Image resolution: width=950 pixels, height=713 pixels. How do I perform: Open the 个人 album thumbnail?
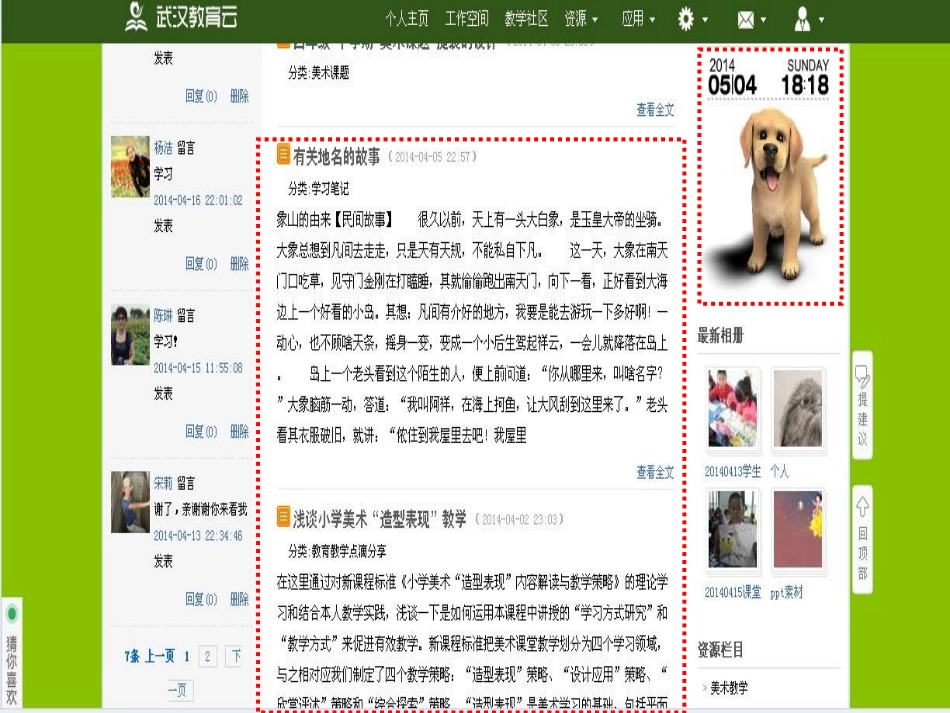[x=798, y=408]
